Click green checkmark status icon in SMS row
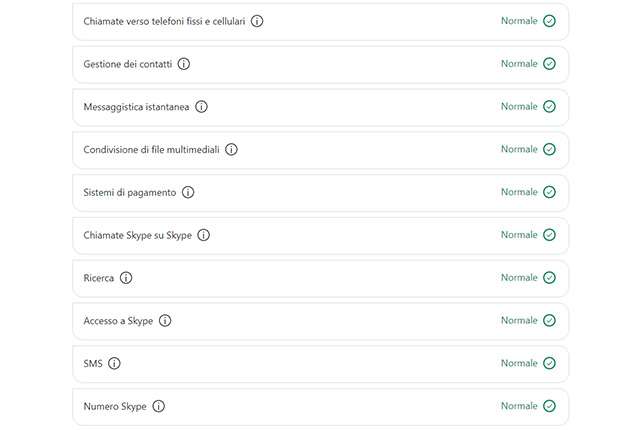The width and height of the screenshot is (640, 430). click(x=549, y=364)
